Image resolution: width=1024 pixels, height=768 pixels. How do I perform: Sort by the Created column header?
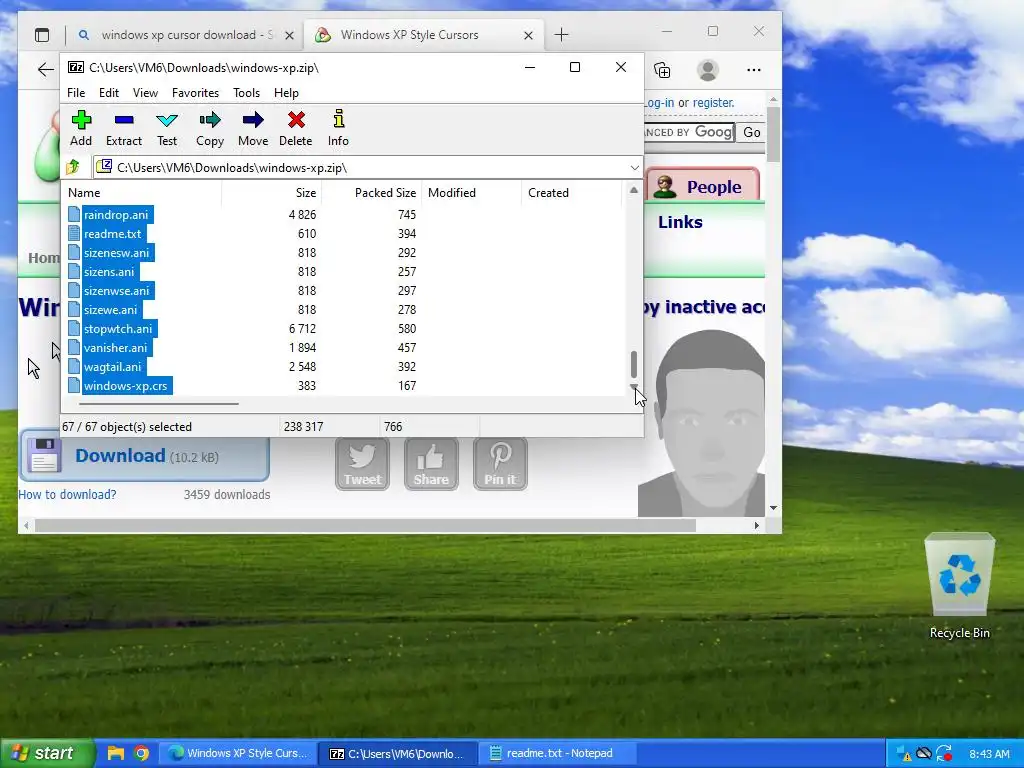[572, 193]
